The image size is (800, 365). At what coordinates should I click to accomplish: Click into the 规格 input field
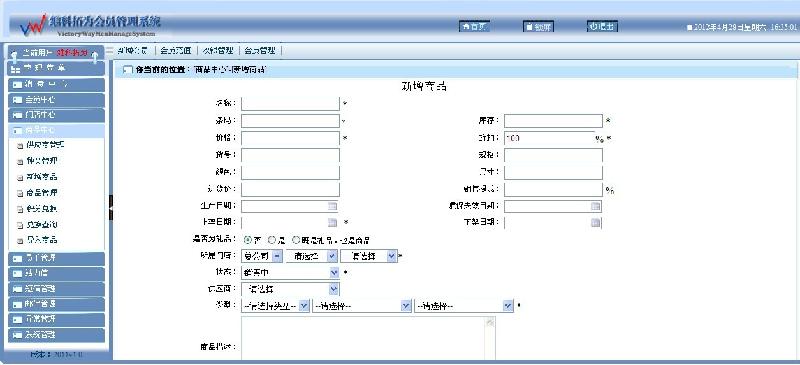(553, 155)
